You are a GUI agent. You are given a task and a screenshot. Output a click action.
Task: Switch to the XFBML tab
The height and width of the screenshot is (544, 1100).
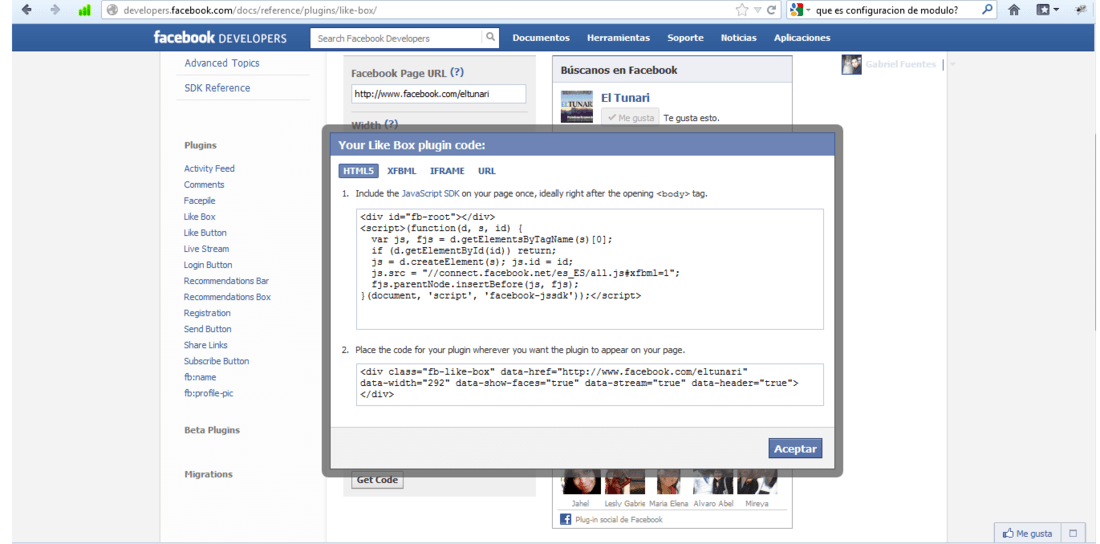[401, 171]
